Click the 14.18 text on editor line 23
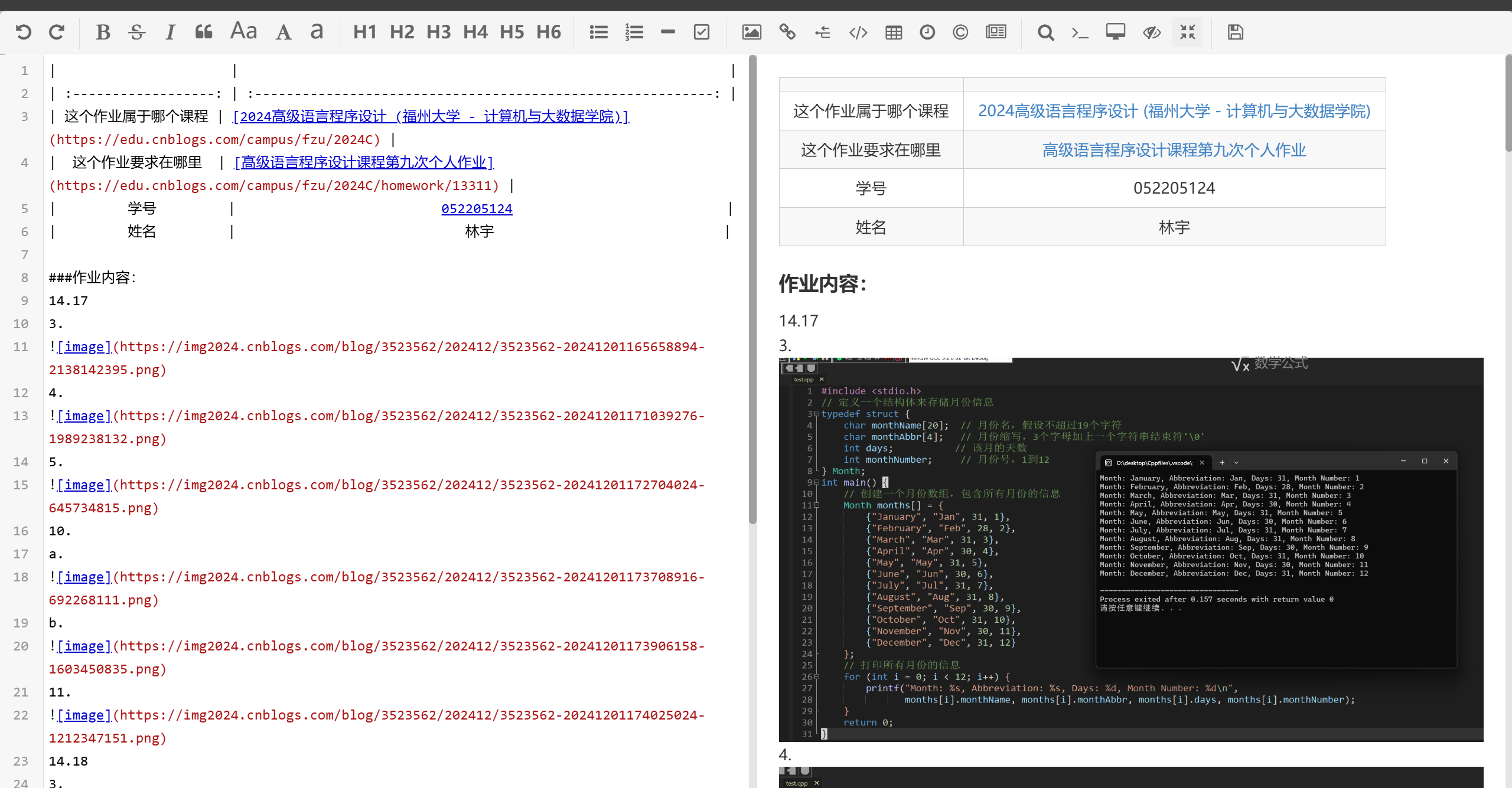The height and width of the screenshot is (788, 1512). (x=68, y=761)
